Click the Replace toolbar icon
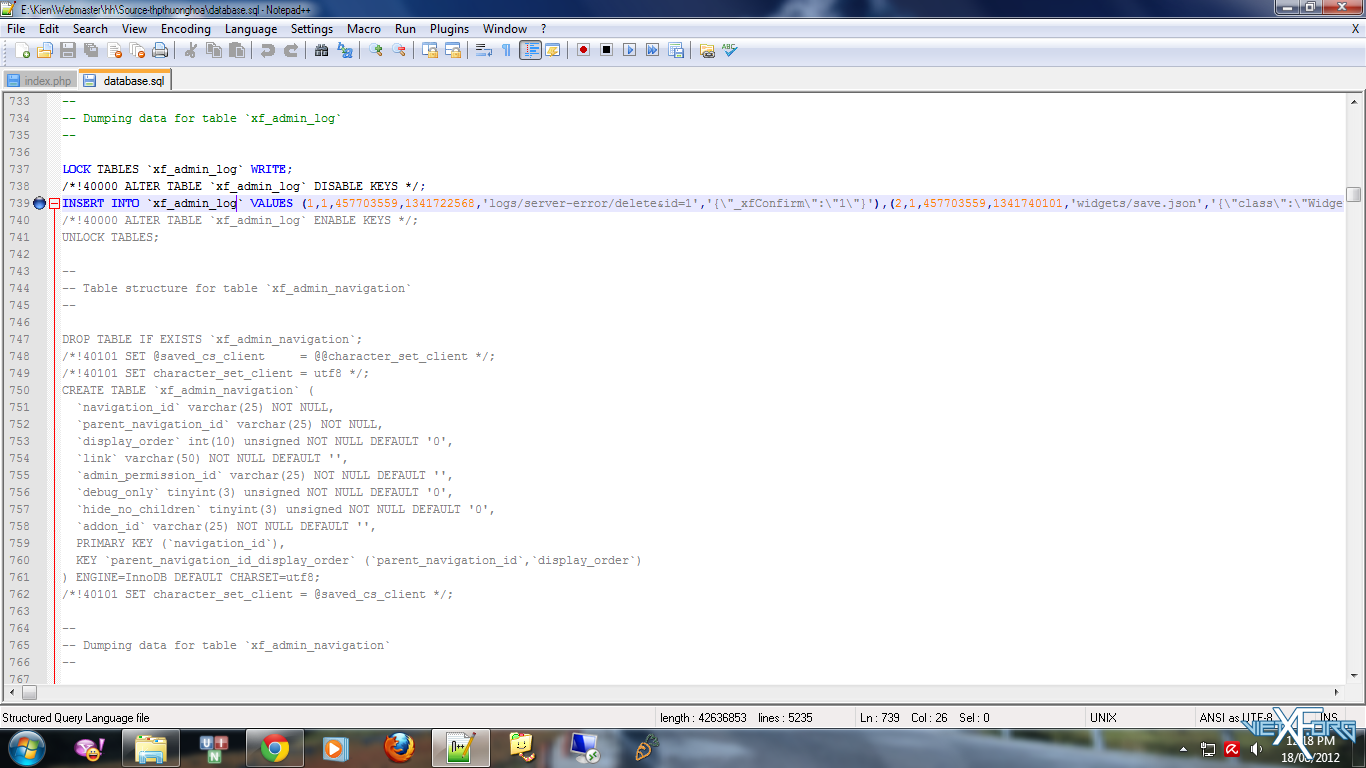This screenshot has width=1366, height=768. [345, 50]
